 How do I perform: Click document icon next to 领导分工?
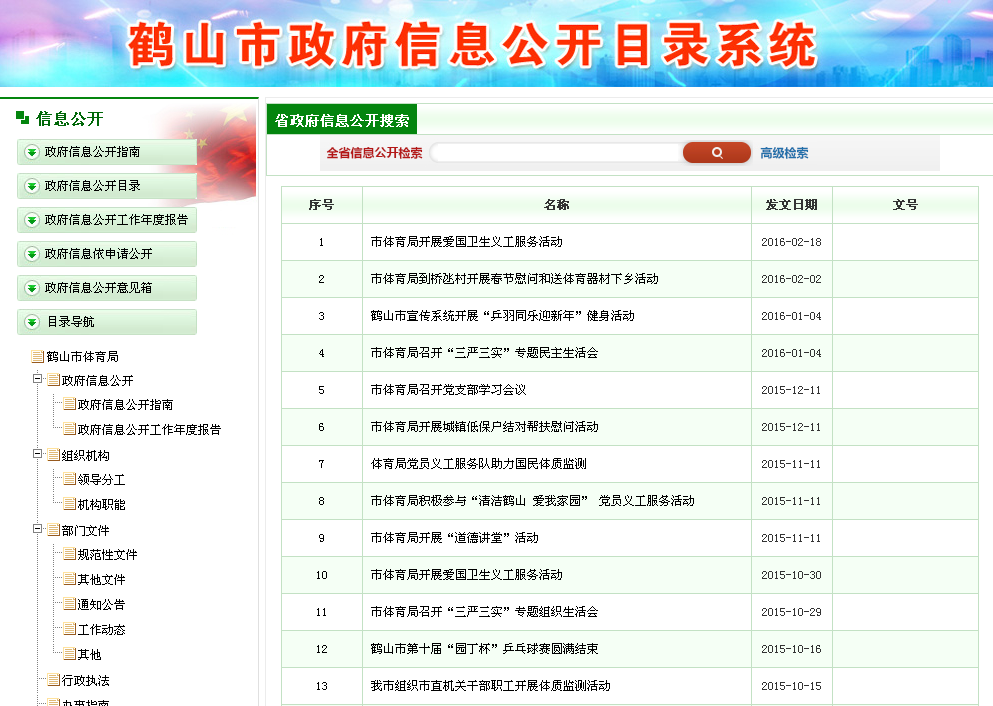pyautogui.click(x=69, y=480)
